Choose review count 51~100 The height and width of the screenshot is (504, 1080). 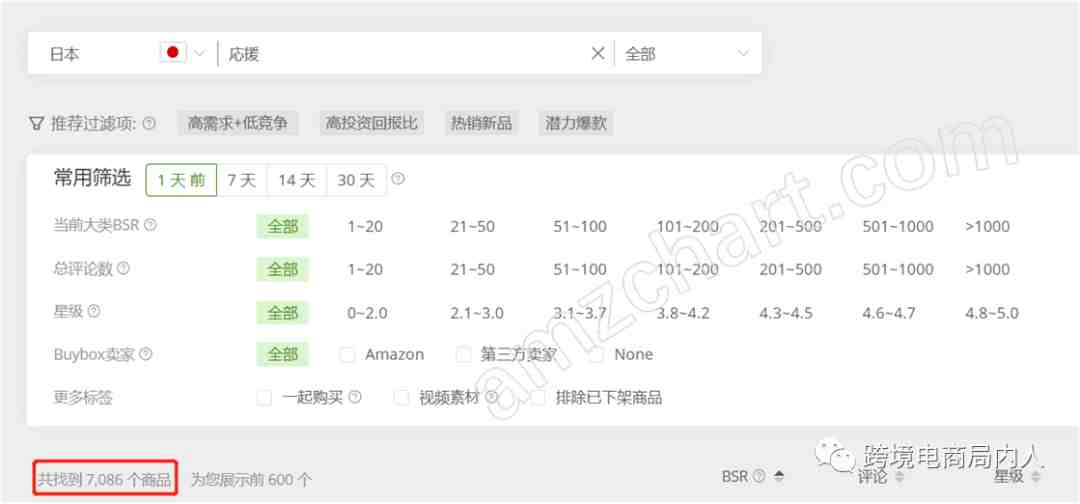pyautogui.click(x=580, y=269)
